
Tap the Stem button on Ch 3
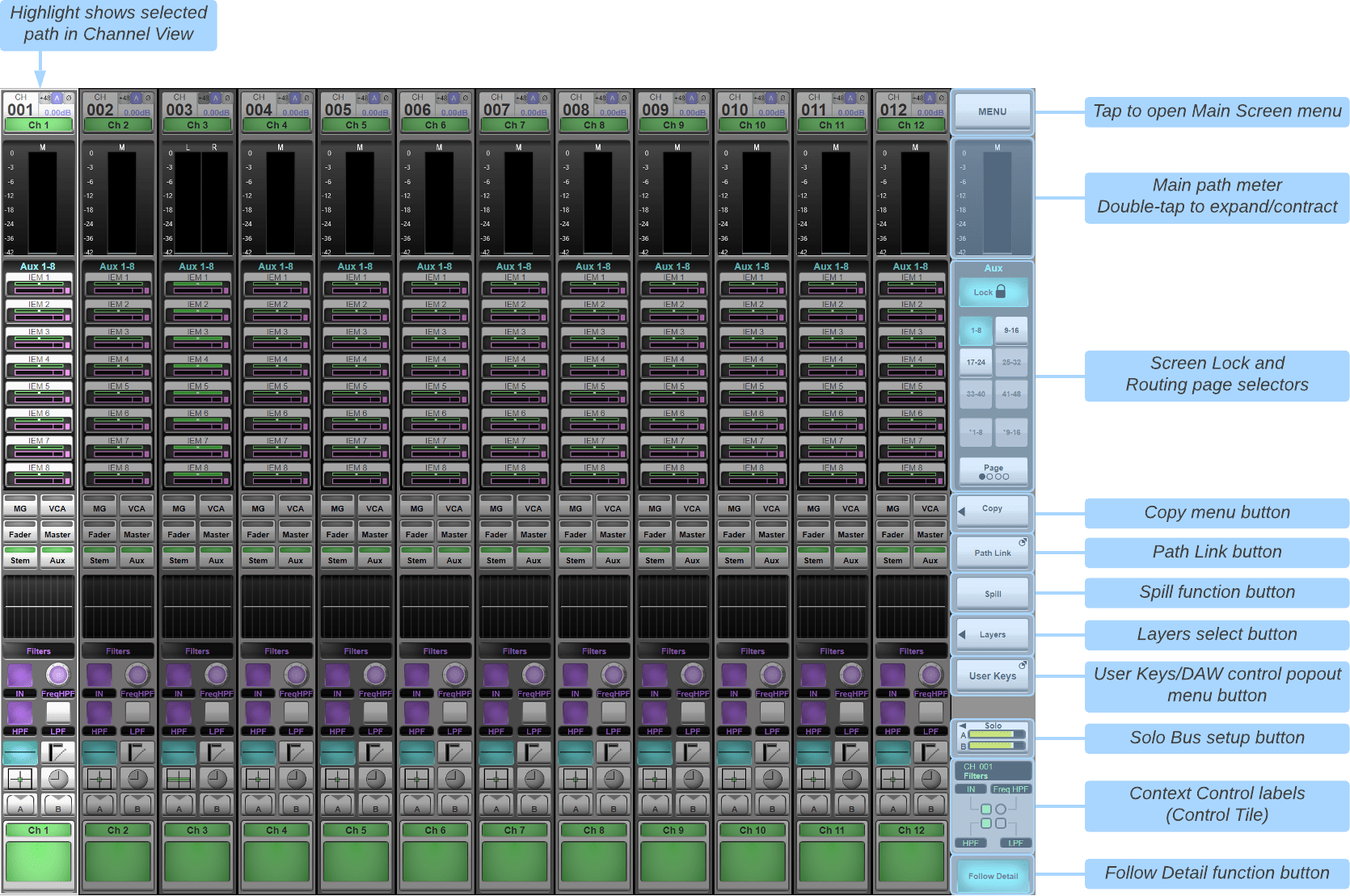coord(179,558)
